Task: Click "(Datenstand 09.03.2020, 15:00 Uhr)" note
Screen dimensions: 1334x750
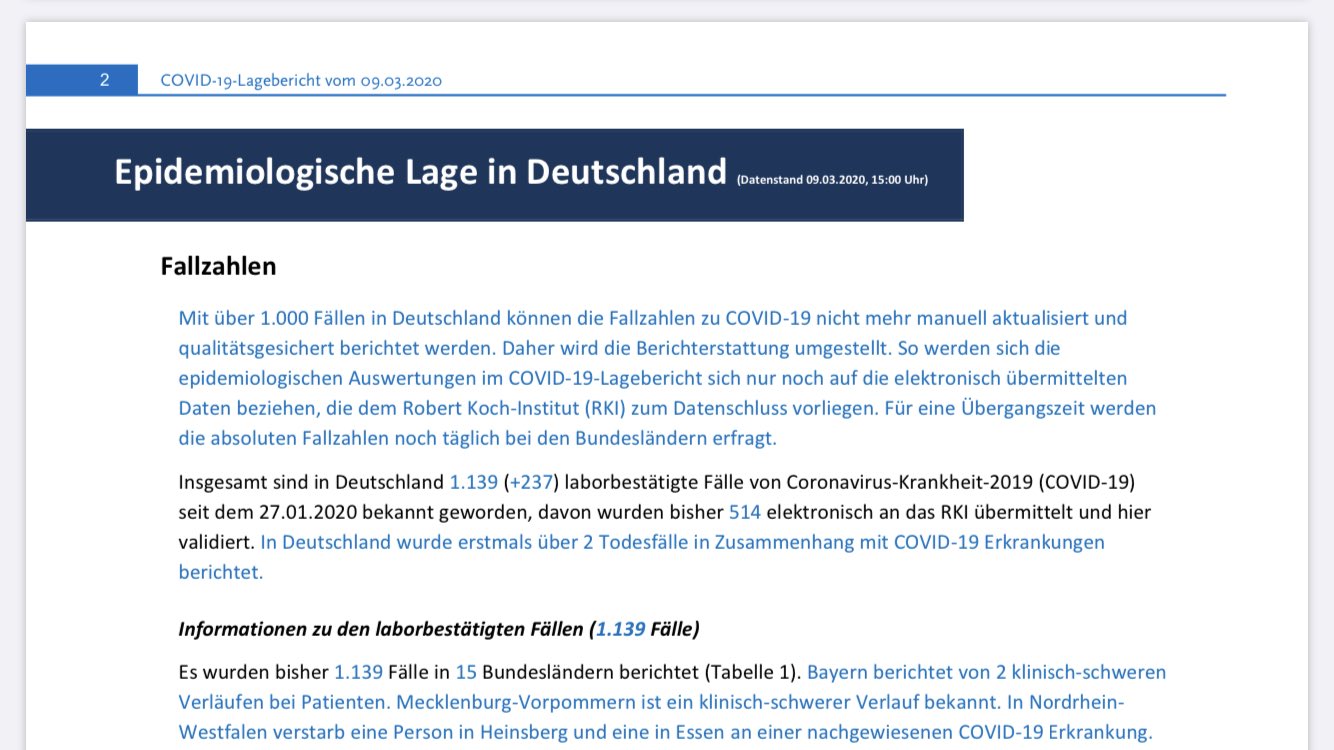Action: pos(832,180)
